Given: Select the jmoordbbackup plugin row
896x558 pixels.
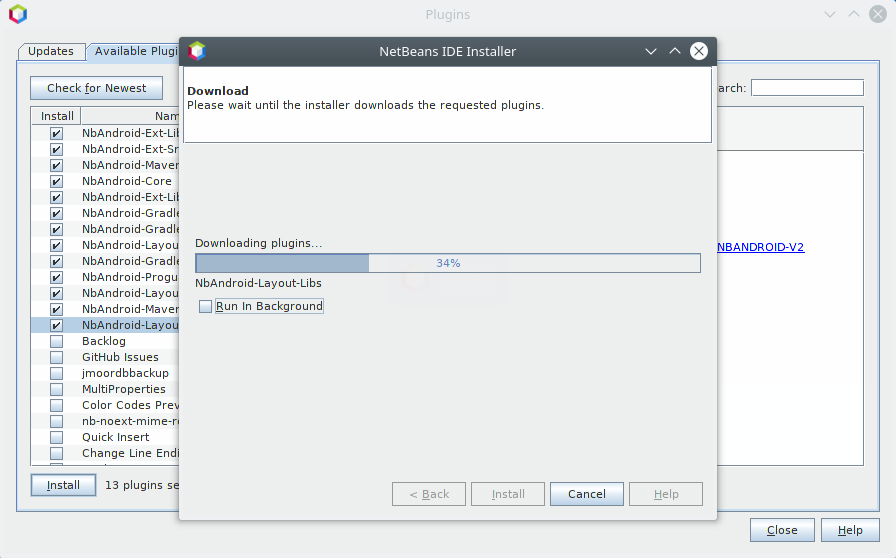Looking at the screenshot, I should (106, 373).
